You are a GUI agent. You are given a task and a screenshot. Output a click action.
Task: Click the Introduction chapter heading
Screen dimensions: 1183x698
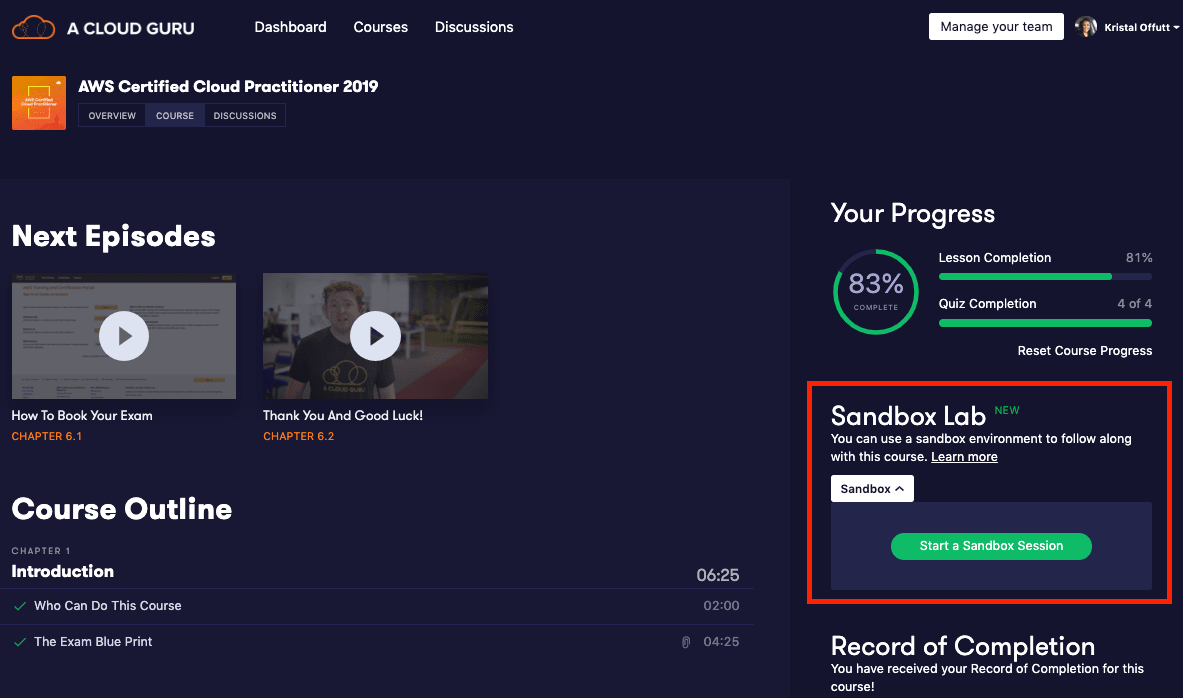click(63, 571)
